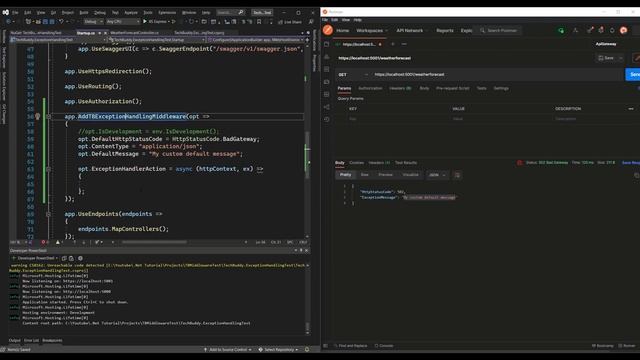
Task: Open Cookies response tab
Action: click(x=356, y=162)
